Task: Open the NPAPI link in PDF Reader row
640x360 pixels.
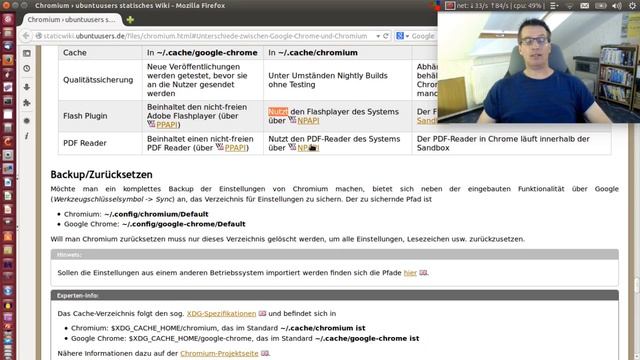Action: coord(308,148)
